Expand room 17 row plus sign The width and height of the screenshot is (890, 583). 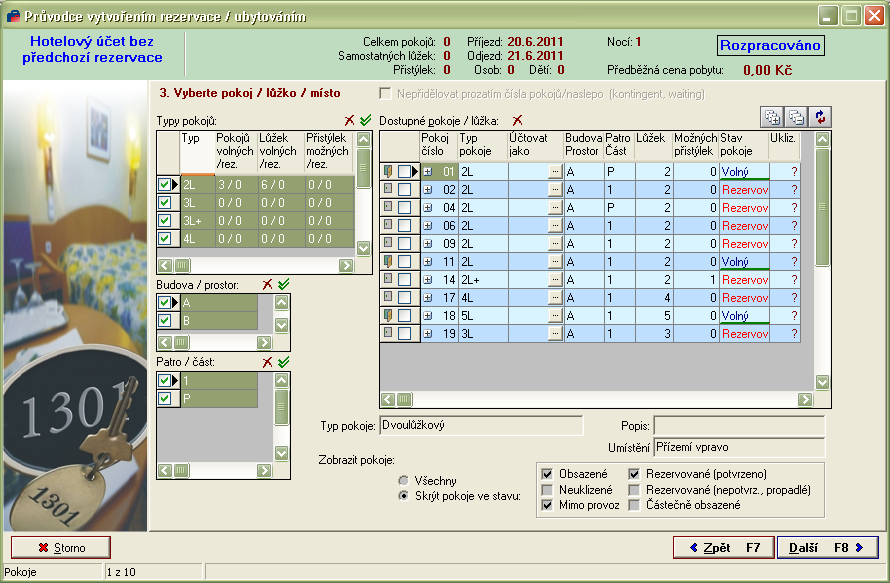point(427,297)
